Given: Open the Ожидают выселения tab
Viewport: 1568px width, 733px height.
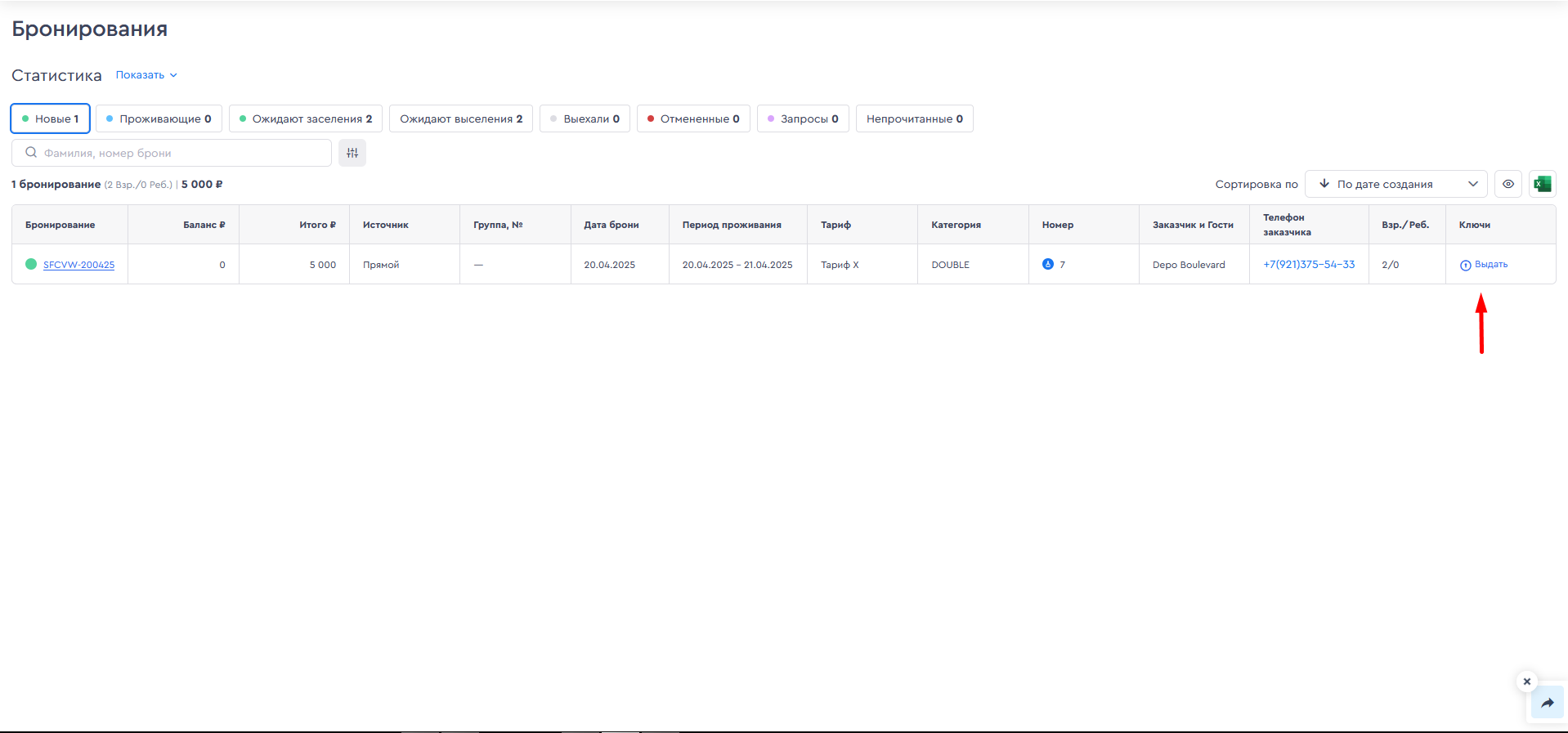Looking at the screenshot, I should pos(461,118).
